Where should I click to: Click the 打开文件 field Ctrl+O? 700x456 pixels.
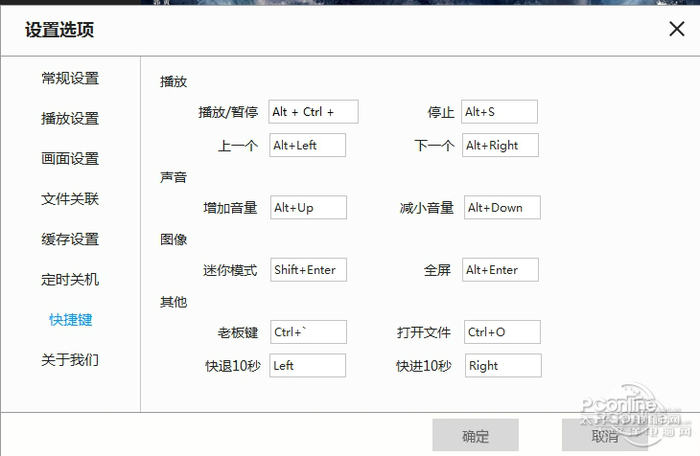click(502, 332)
